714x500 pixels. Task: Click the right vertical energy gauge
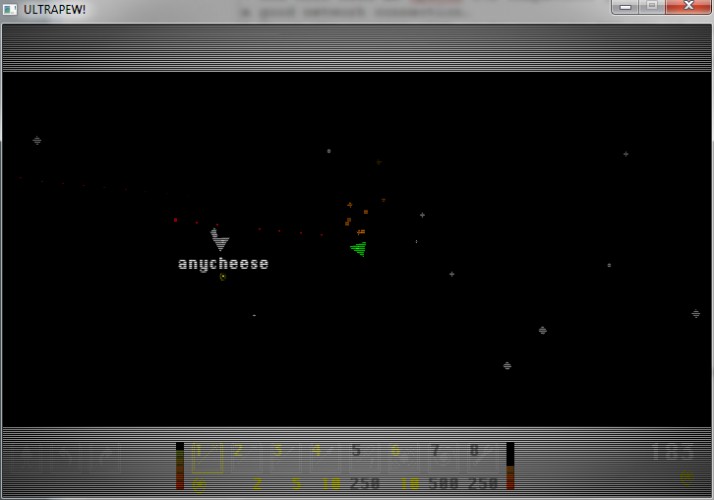click(x=510, y=466)
